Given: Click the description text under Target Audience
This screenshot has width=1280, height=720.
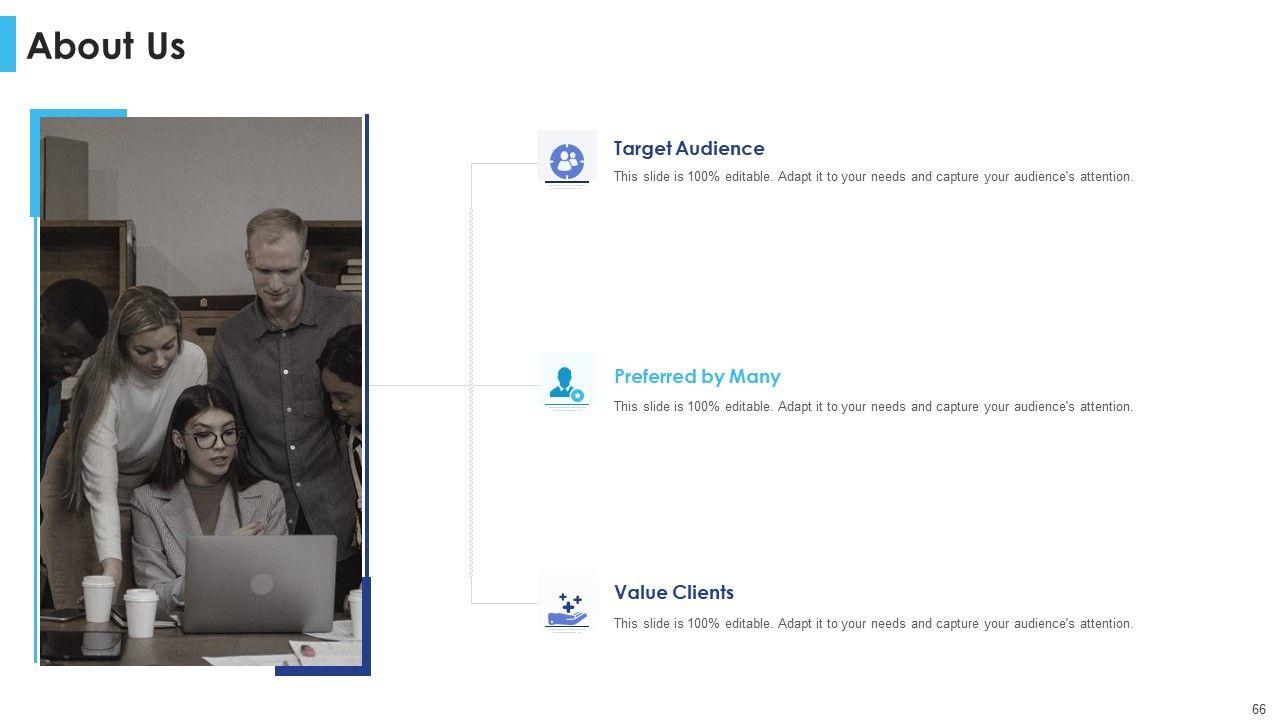Looking at the screenshot, I should tap(873, 177).
